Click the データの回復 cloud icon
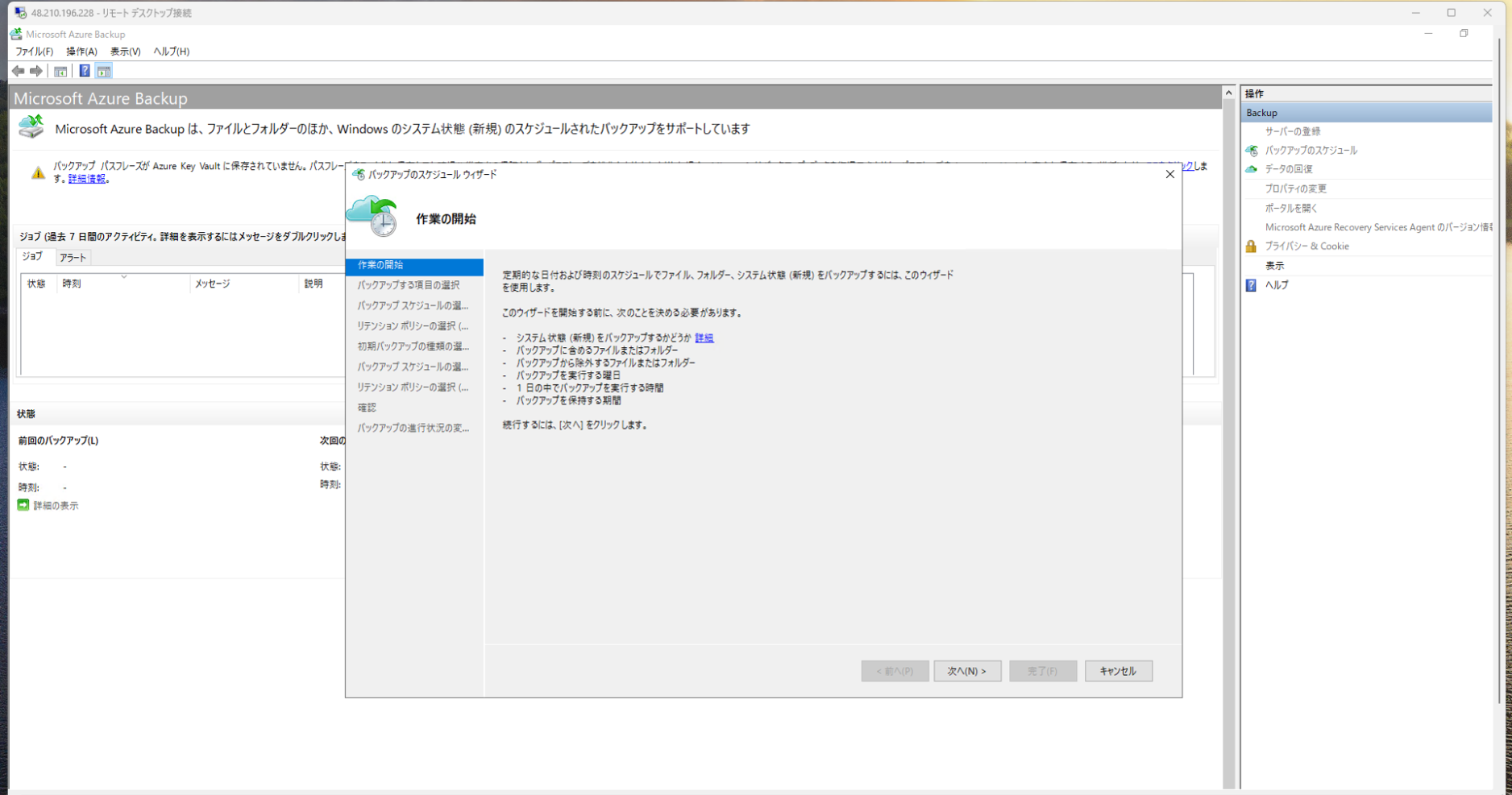 (1252, 169)
